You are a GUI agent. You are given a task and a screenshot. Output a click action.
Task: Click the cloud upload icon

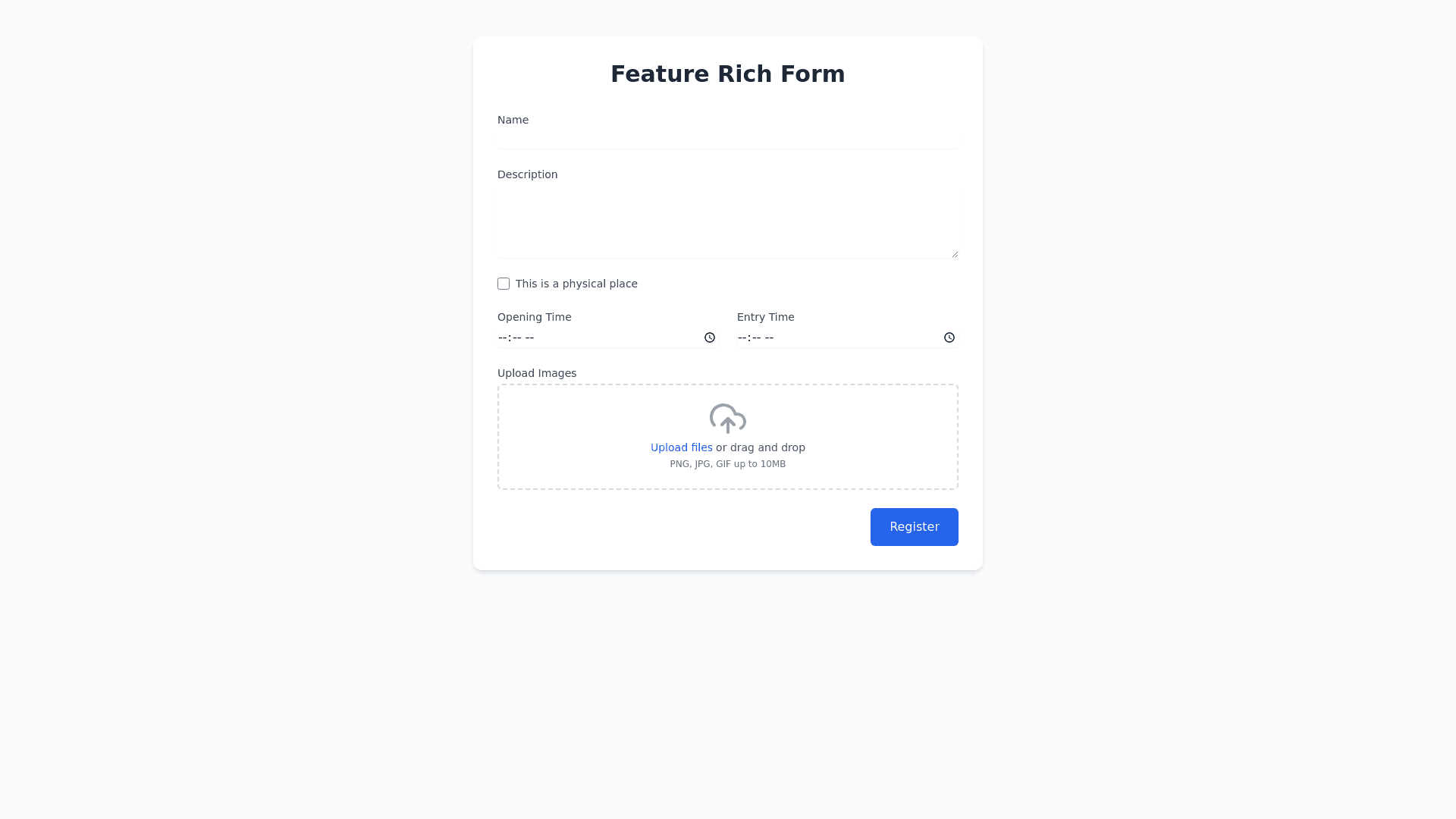727,419
